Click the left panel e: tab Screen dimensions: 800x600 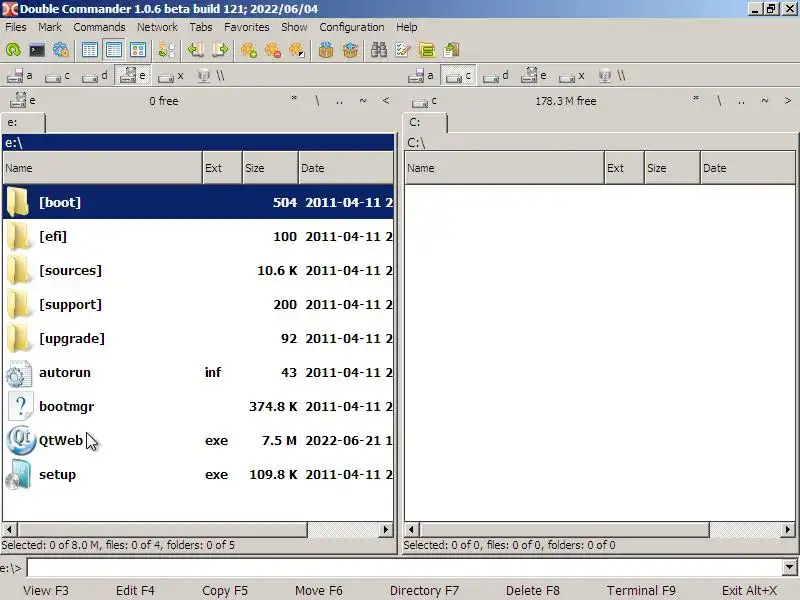coord(23,123)
